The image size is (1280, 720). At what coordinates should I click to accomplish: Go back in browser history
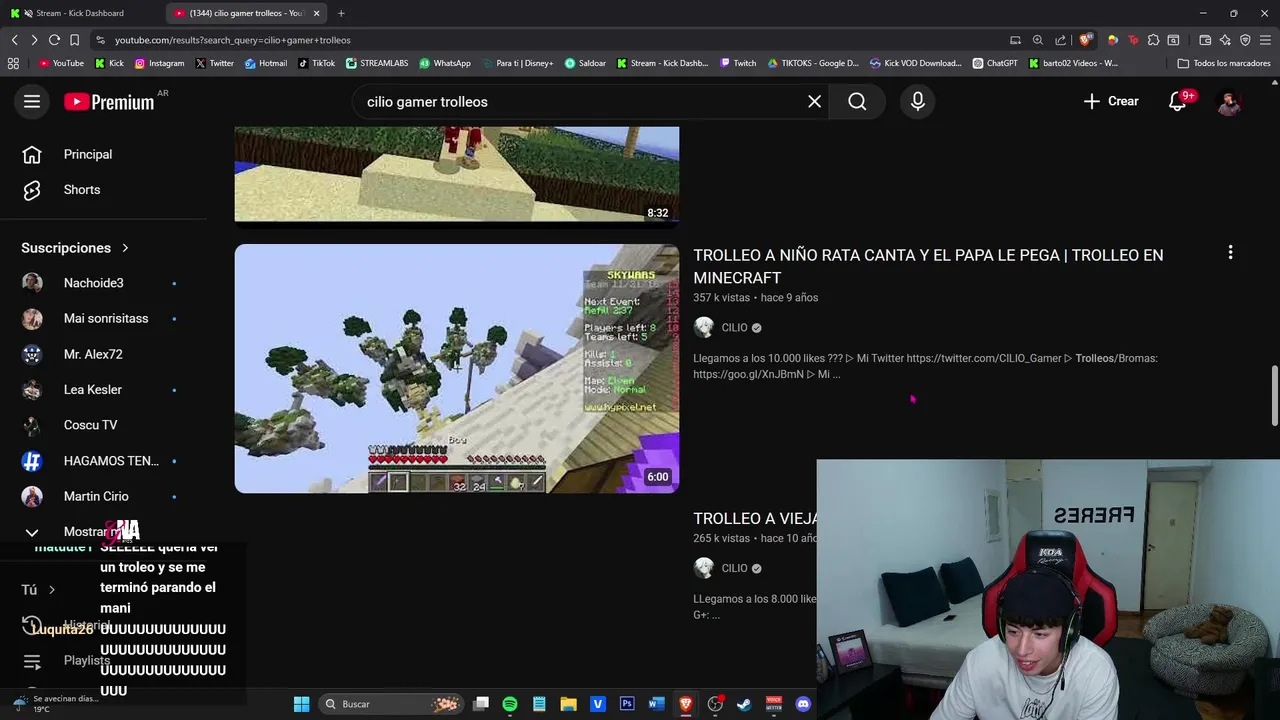click(x=15, y=40)
